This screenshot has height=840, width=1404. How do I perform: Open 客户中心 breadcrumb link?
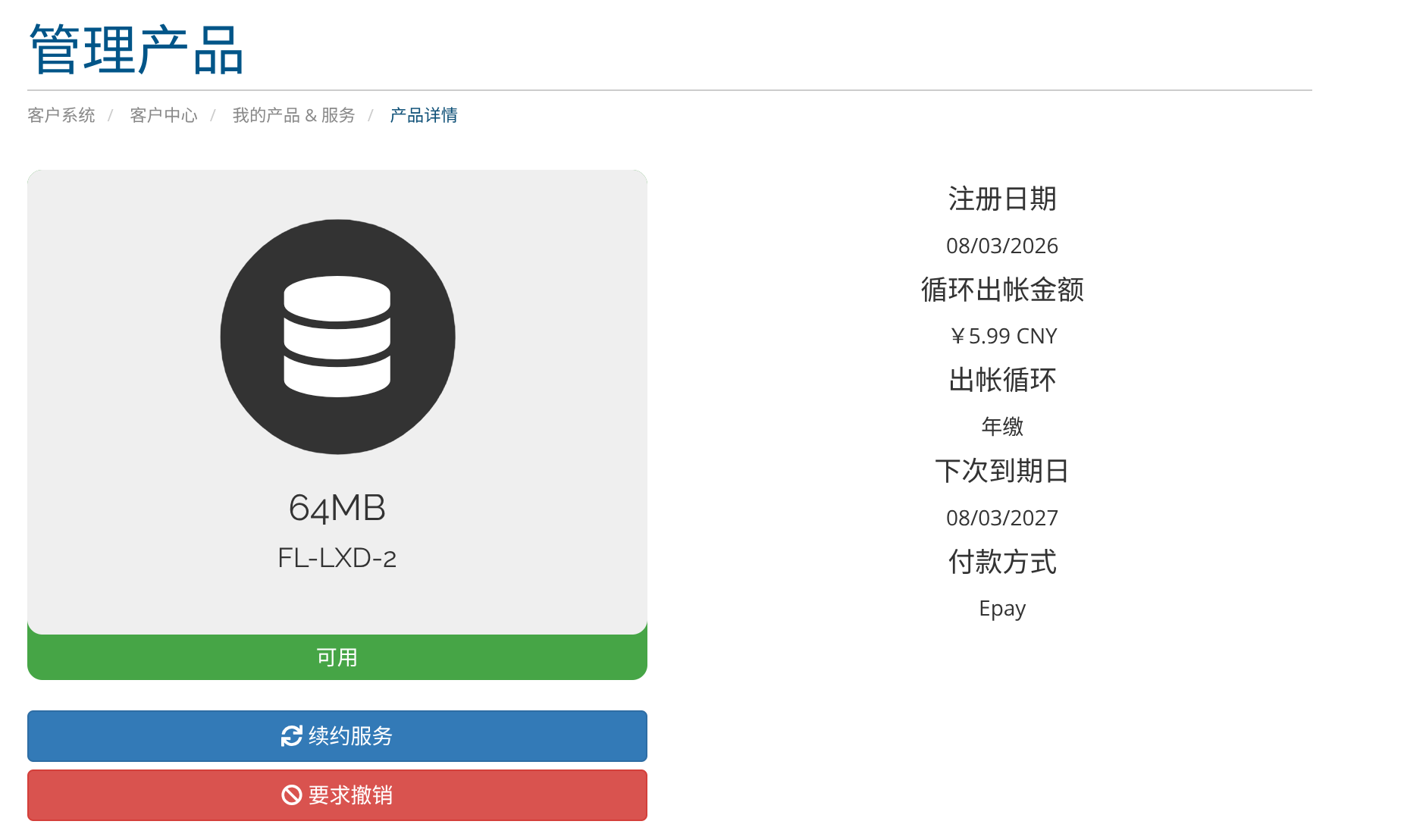click(x=164, y=115)
